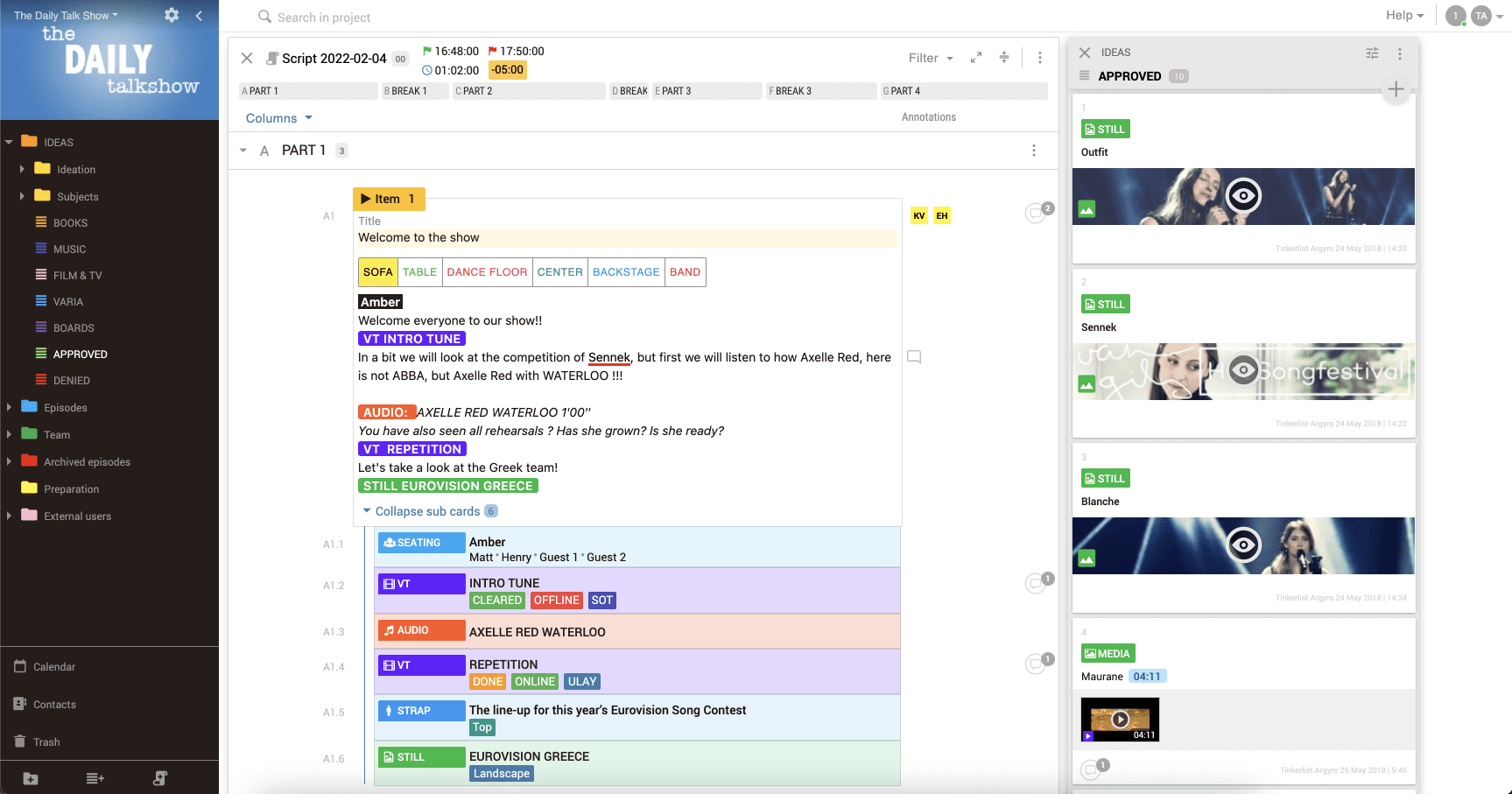1512x794 pixels.
Task: Click the add folder icon at sidebar bottom
Action: [31, 778]
